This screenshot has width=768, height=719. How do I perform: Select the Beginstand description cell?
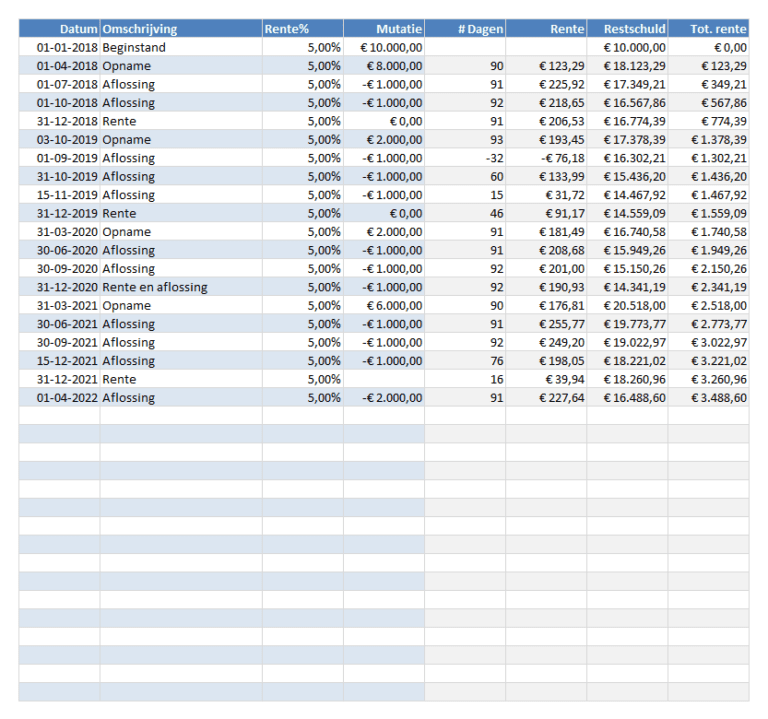pos(134,47)
